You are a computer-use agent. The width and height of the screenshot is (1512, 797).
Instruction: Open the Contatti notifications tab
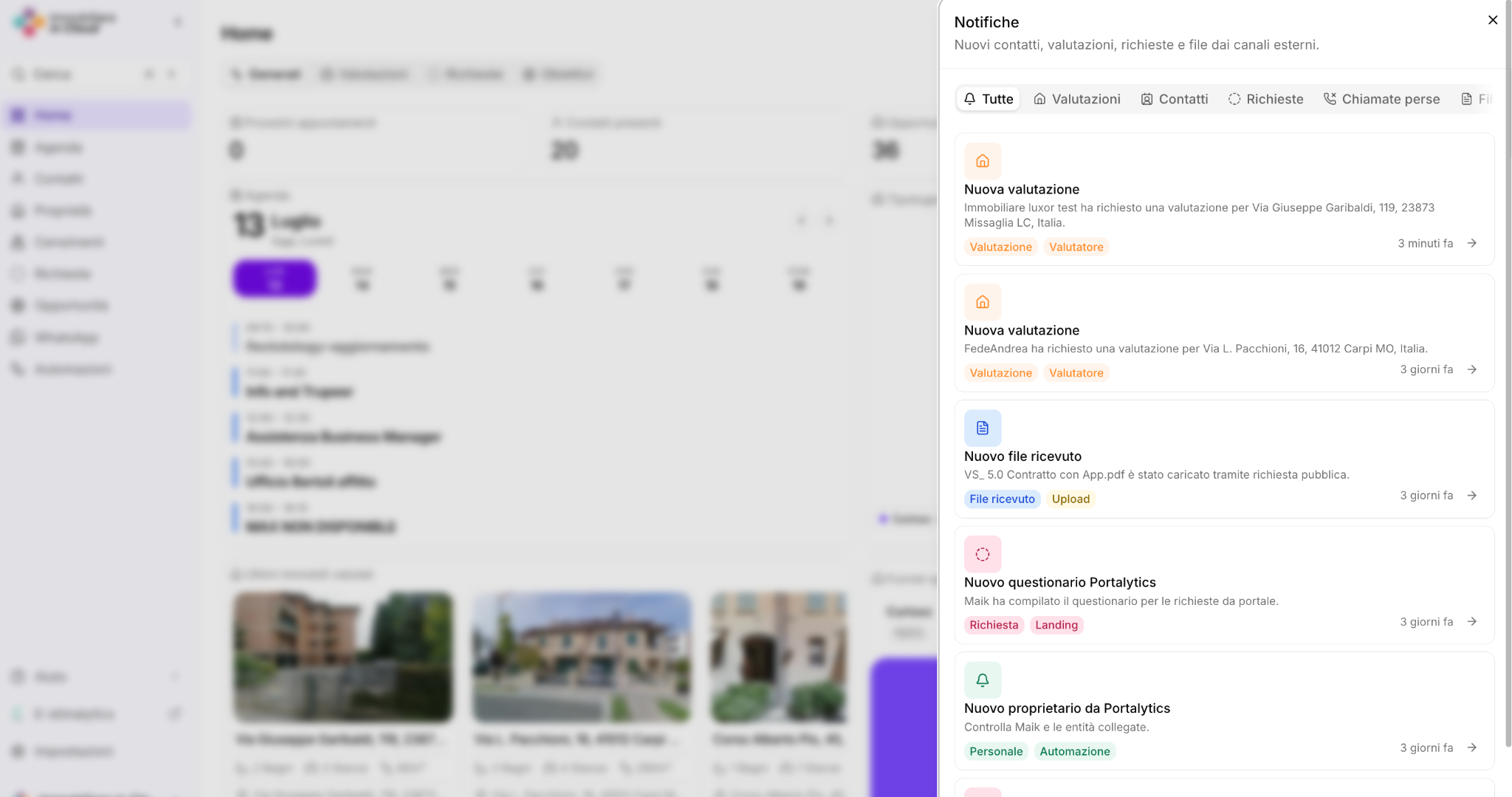(x=1174, y=99)
